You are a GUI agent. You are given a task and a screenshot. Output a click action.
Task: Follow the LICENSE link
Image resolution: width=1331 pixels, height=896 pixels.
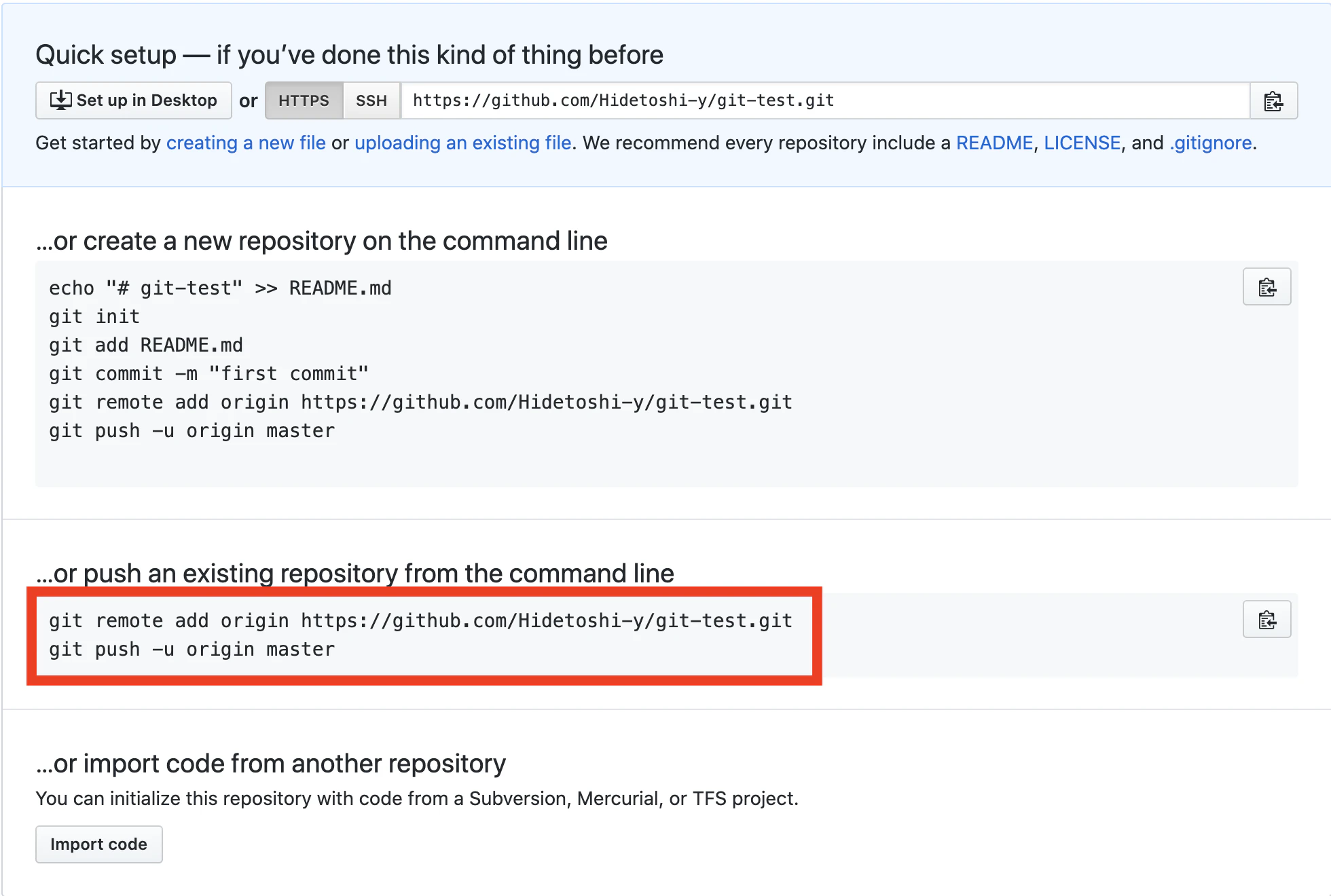click(1082, 143)
